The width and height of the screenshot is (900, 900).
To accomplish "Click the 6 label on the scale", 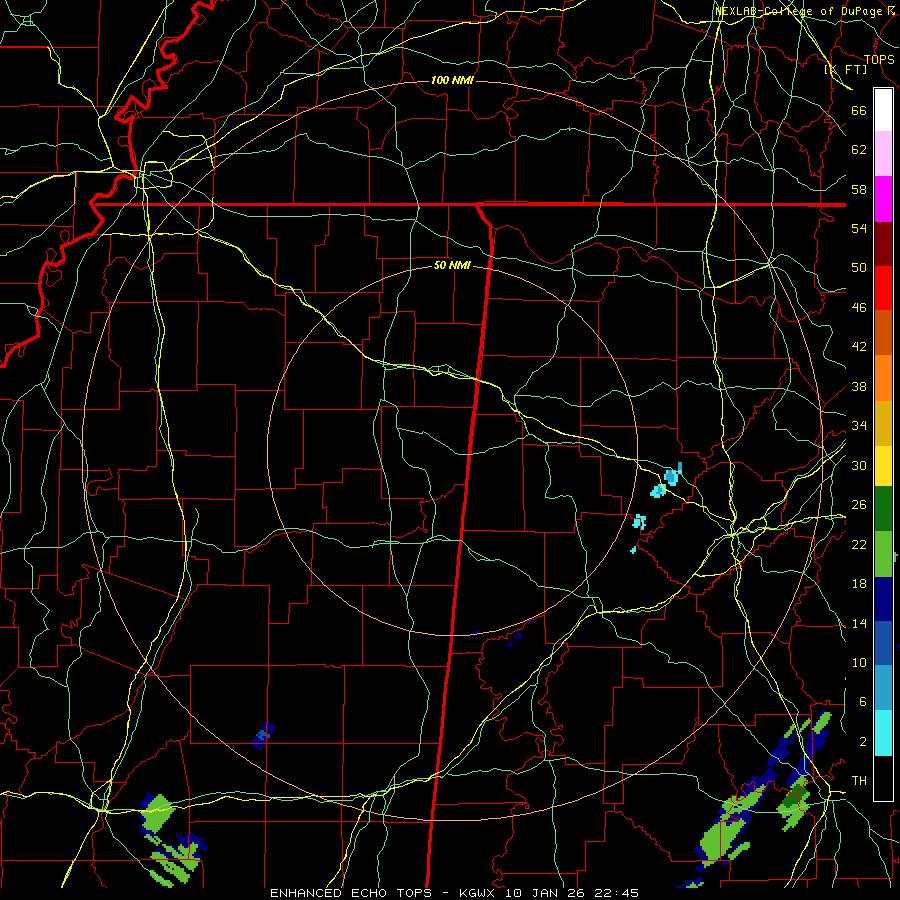I will coord(863,702).
